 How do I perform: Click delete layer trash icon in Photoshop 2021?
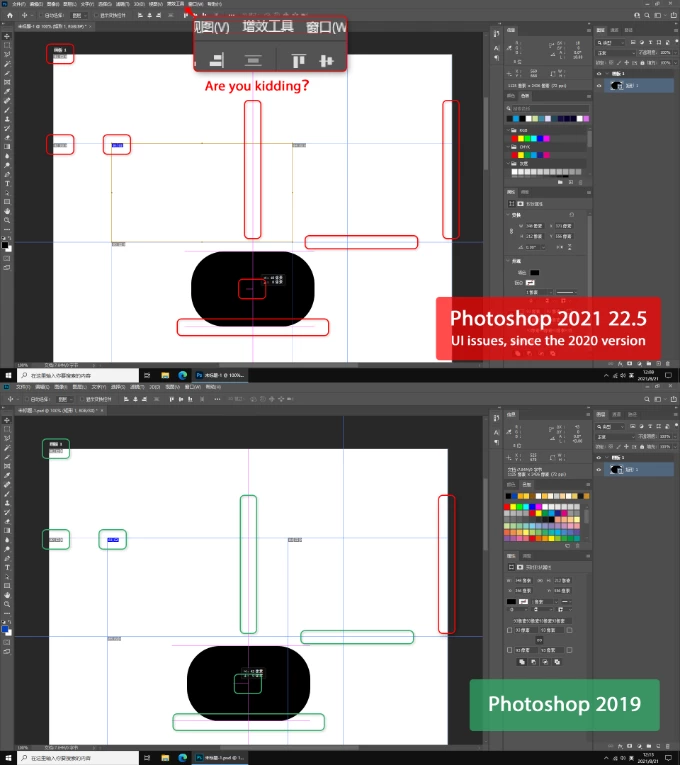667,363
